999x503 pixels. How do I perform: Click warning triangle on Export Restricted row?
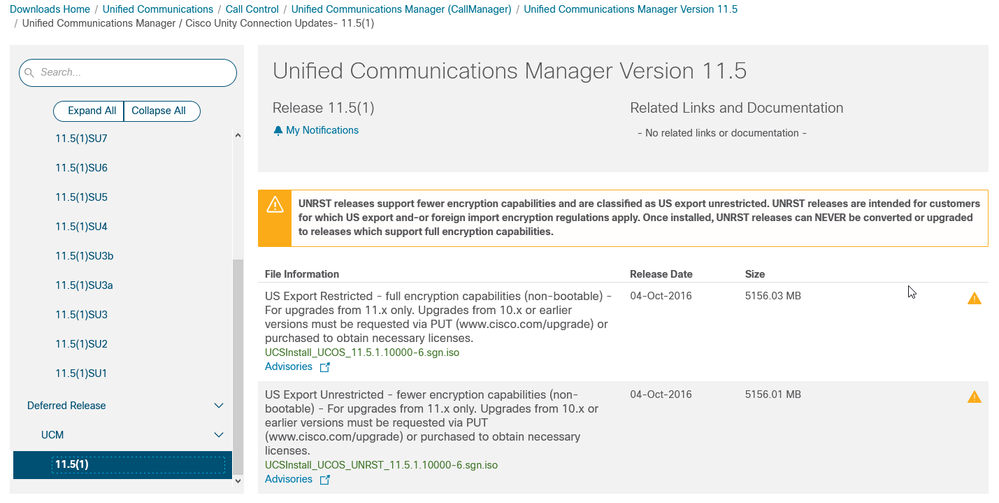974,298
